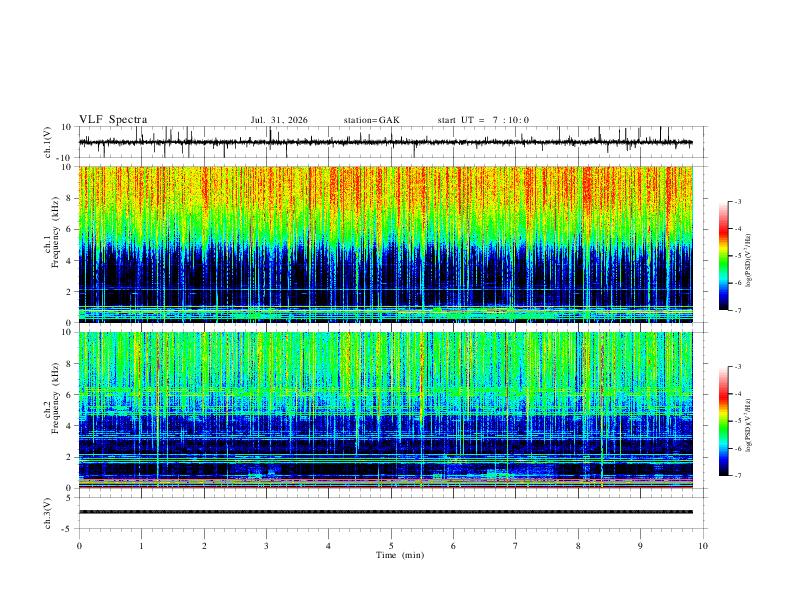Click the date label Jul. 31, 2026

tap(279, 120)
